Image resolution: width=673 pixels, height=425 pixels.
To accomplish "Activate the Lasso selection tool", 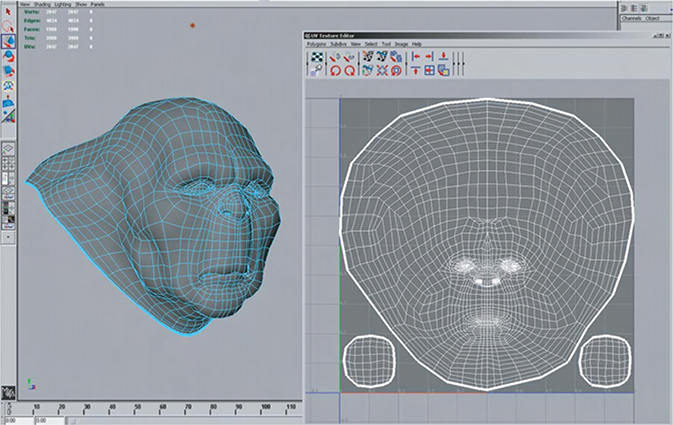I will [7, 27].
